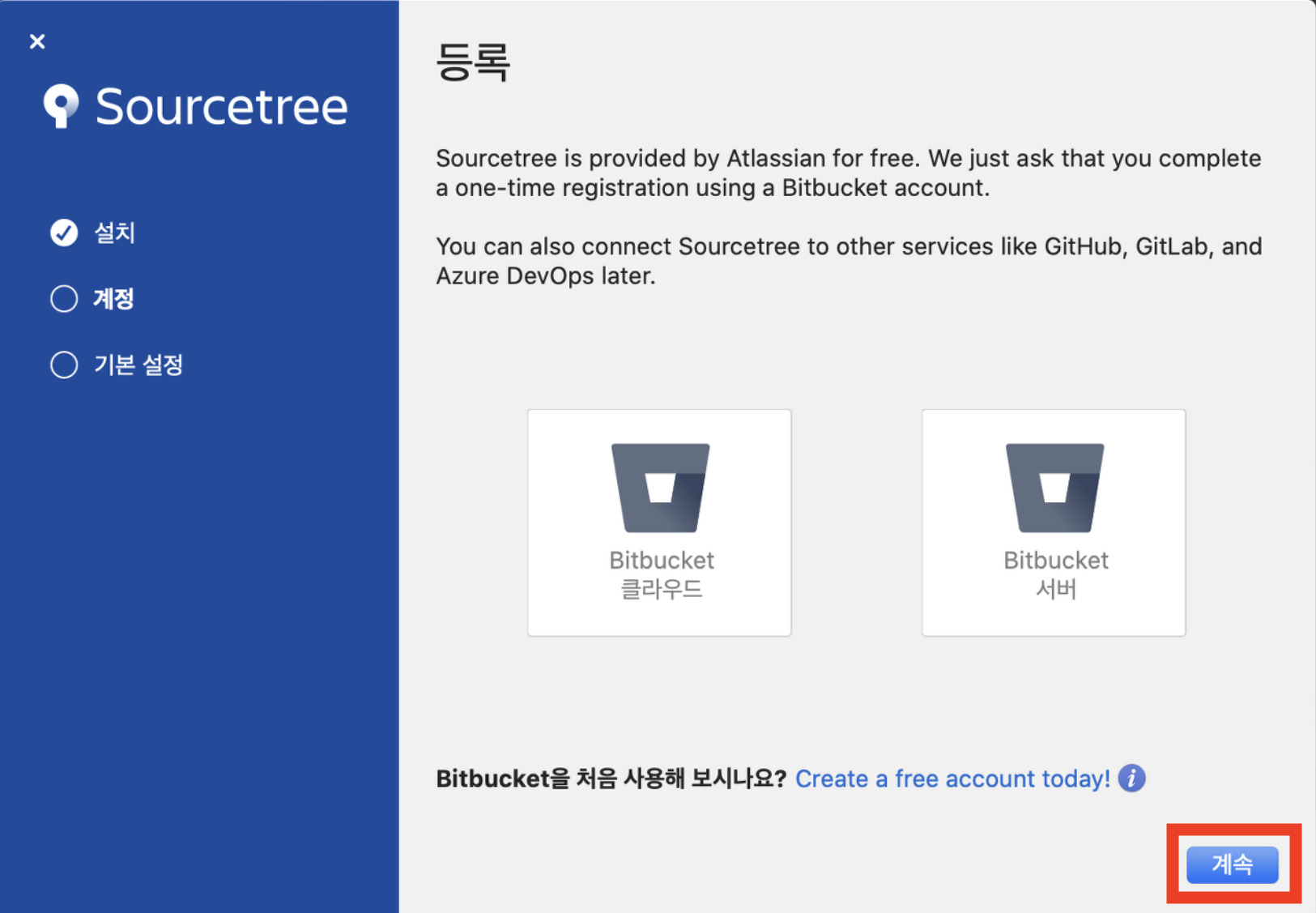Select the 기본 설정 step circle
Viewport: 1316px width, 913px height.
(64, 365)
